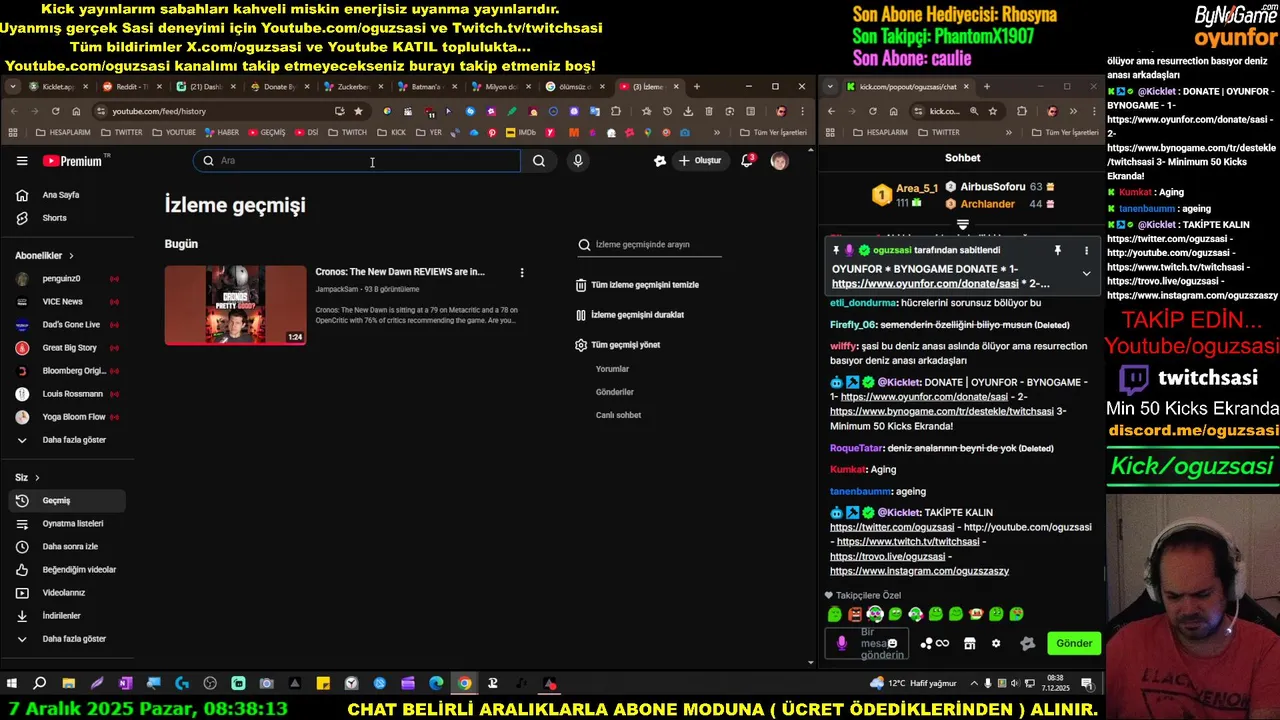
Task: Open Videolarınız in sidebar
Action: point(66,593)
